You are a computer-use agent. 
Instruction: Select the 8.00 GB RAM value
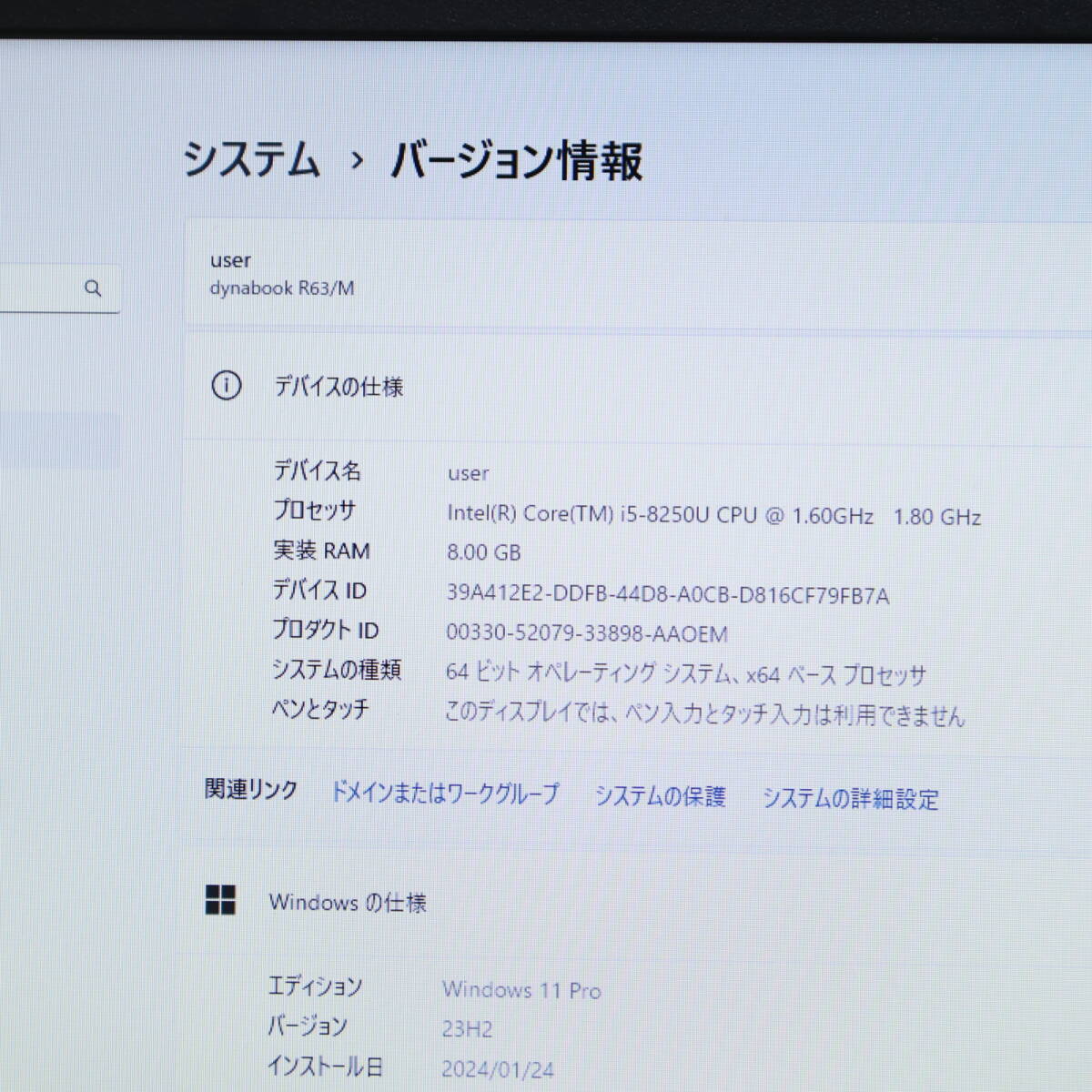[484, 552]
